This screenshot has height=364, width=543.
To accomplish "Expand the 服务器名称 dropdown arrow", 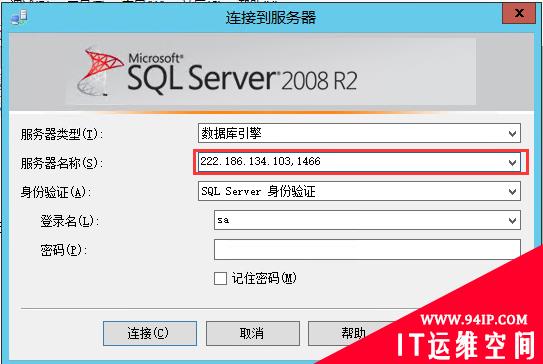I will click(x=513, y=162).
